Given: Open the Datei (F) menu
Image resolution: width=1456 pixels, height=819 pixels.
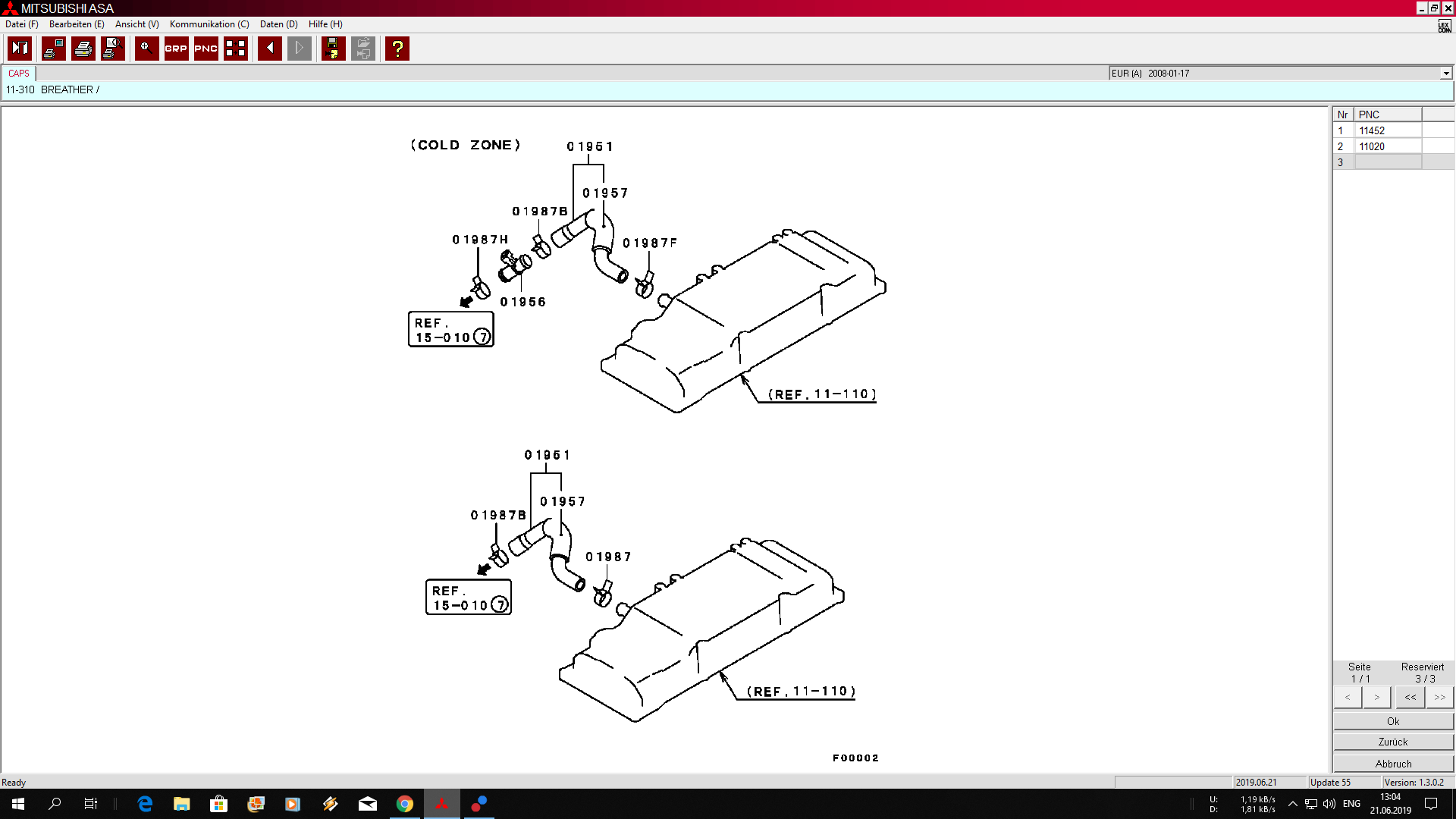Looking at the screenshot, I should [x=21, y=24].
